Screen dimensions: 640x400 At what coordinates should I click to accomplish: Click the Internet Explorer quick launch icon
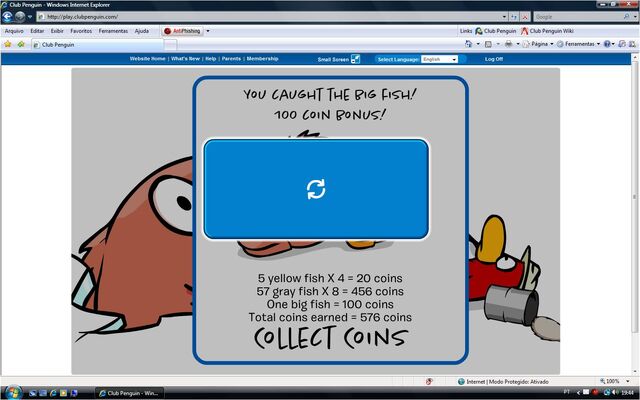(53, 393)
